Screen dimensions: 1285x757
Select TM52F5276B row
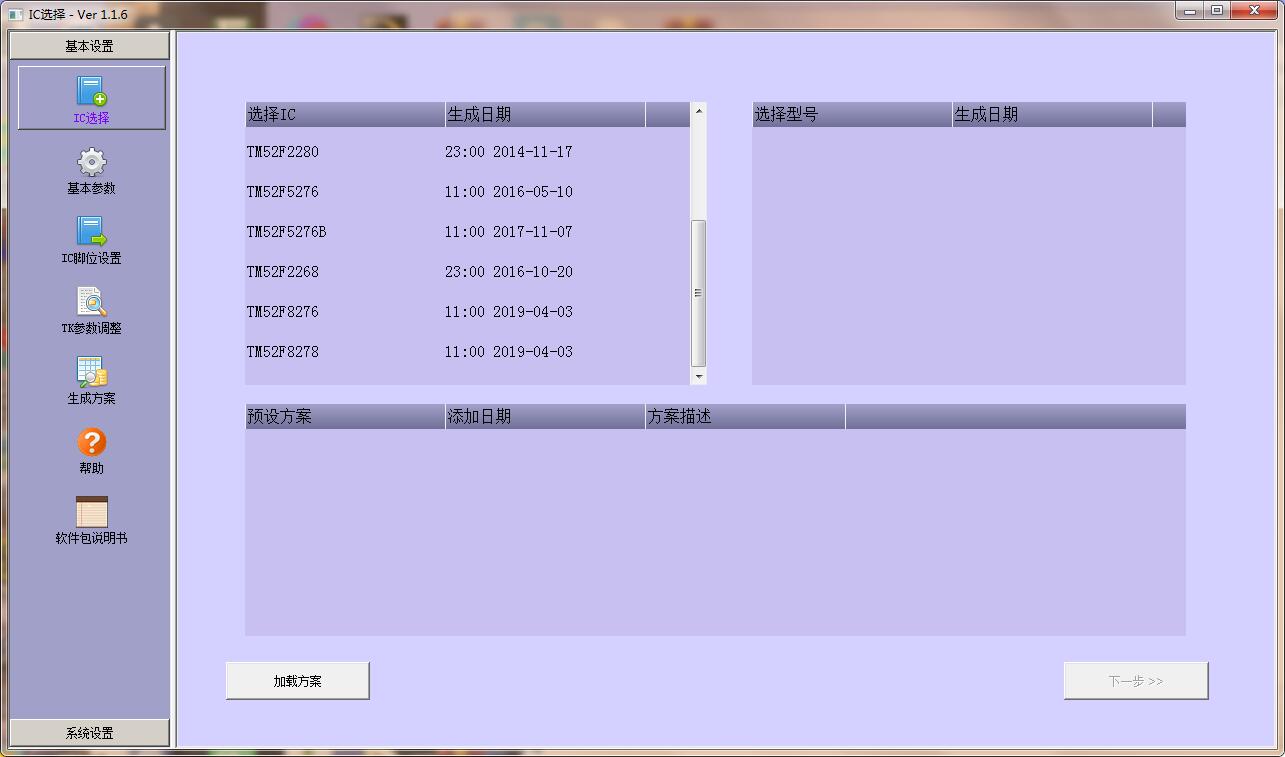[x=467, y=232]
